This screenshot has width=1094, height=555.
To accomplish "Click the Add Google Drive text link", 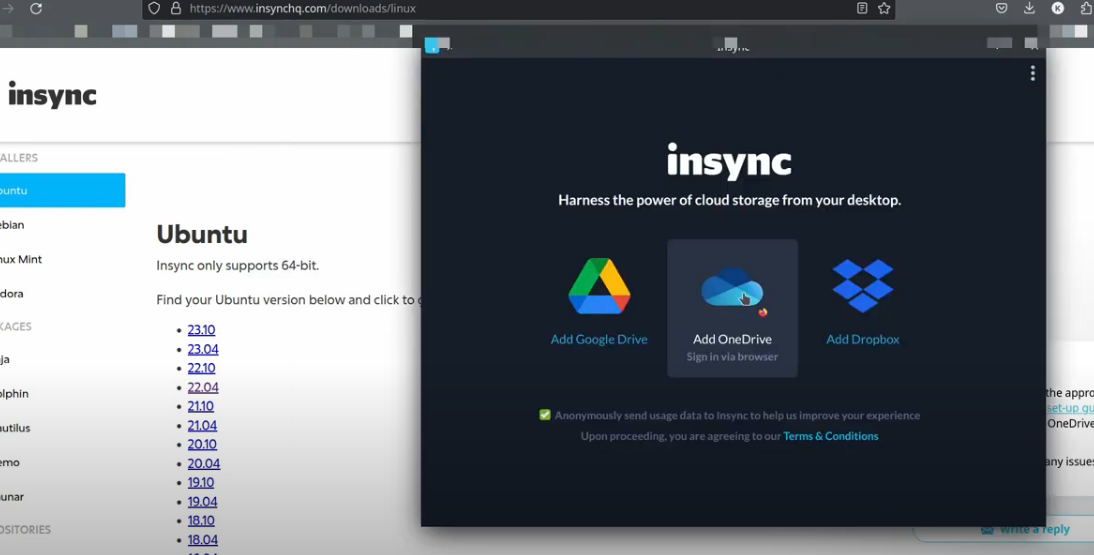I will click(599, 339).
